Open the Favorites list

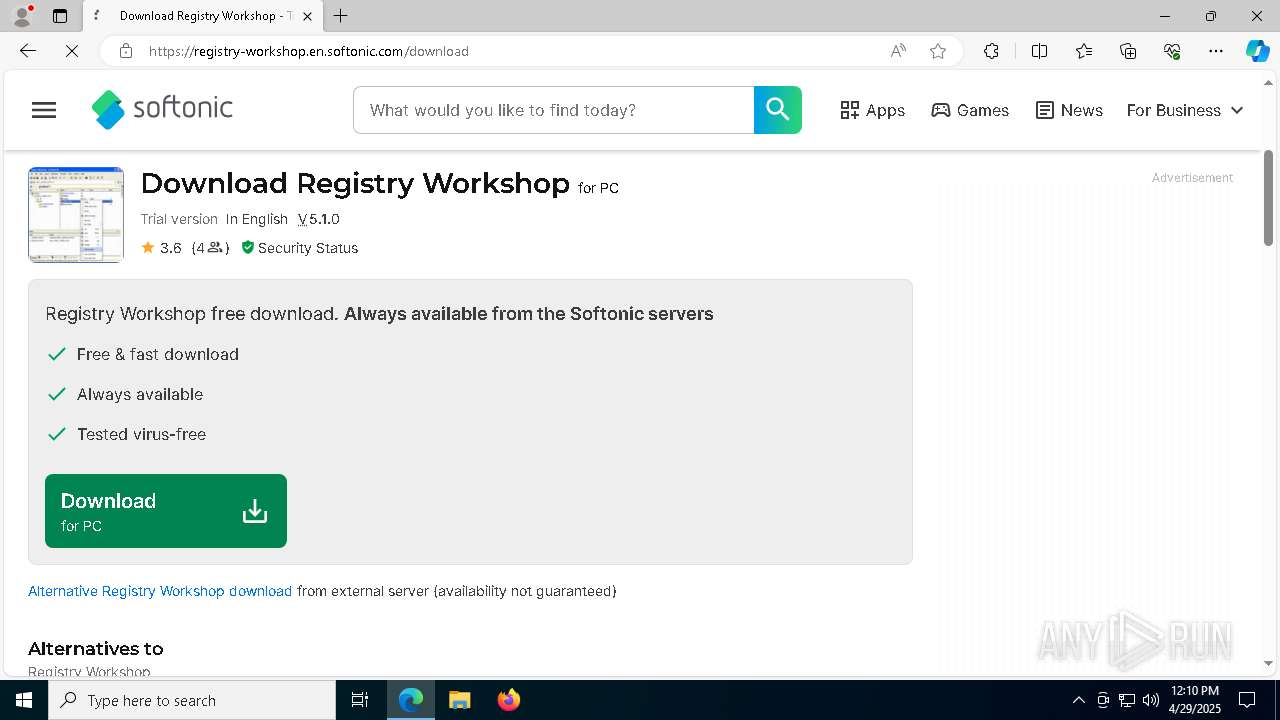pyautogui.click(x=1084, y=51)
